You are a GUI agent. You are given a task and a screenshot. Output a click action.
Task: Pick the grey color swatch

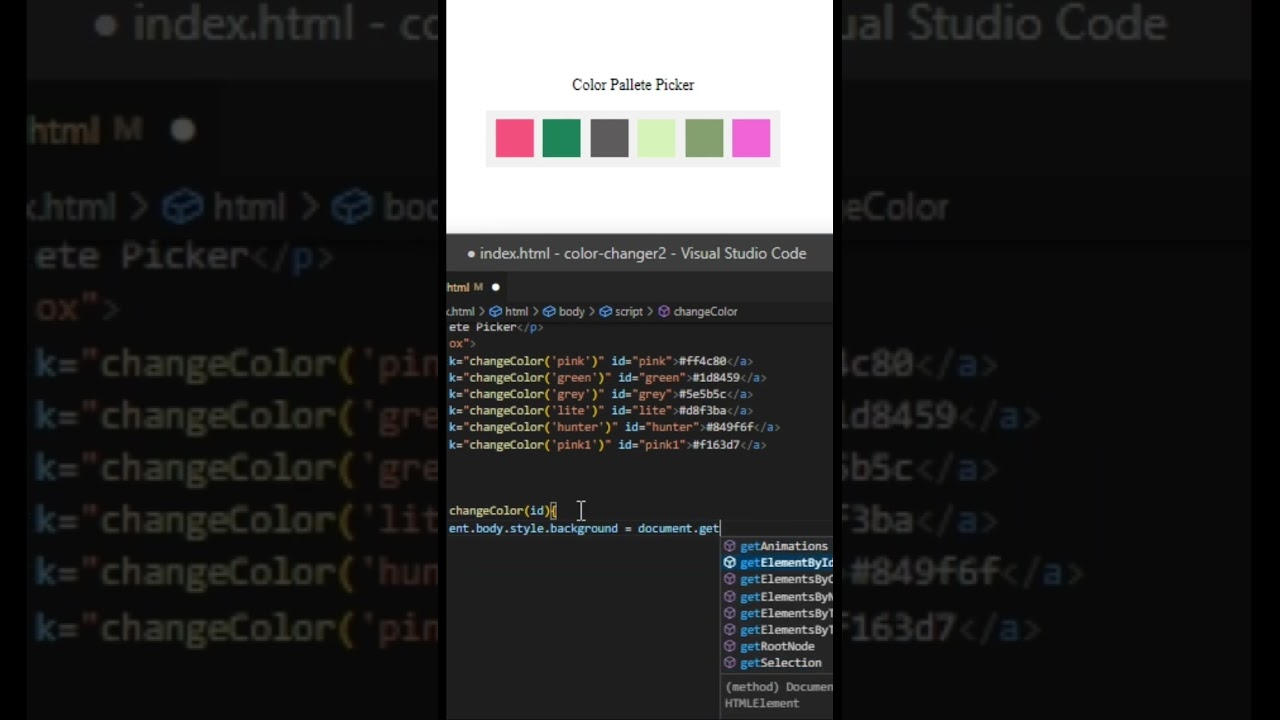click(x=609, y=138)
